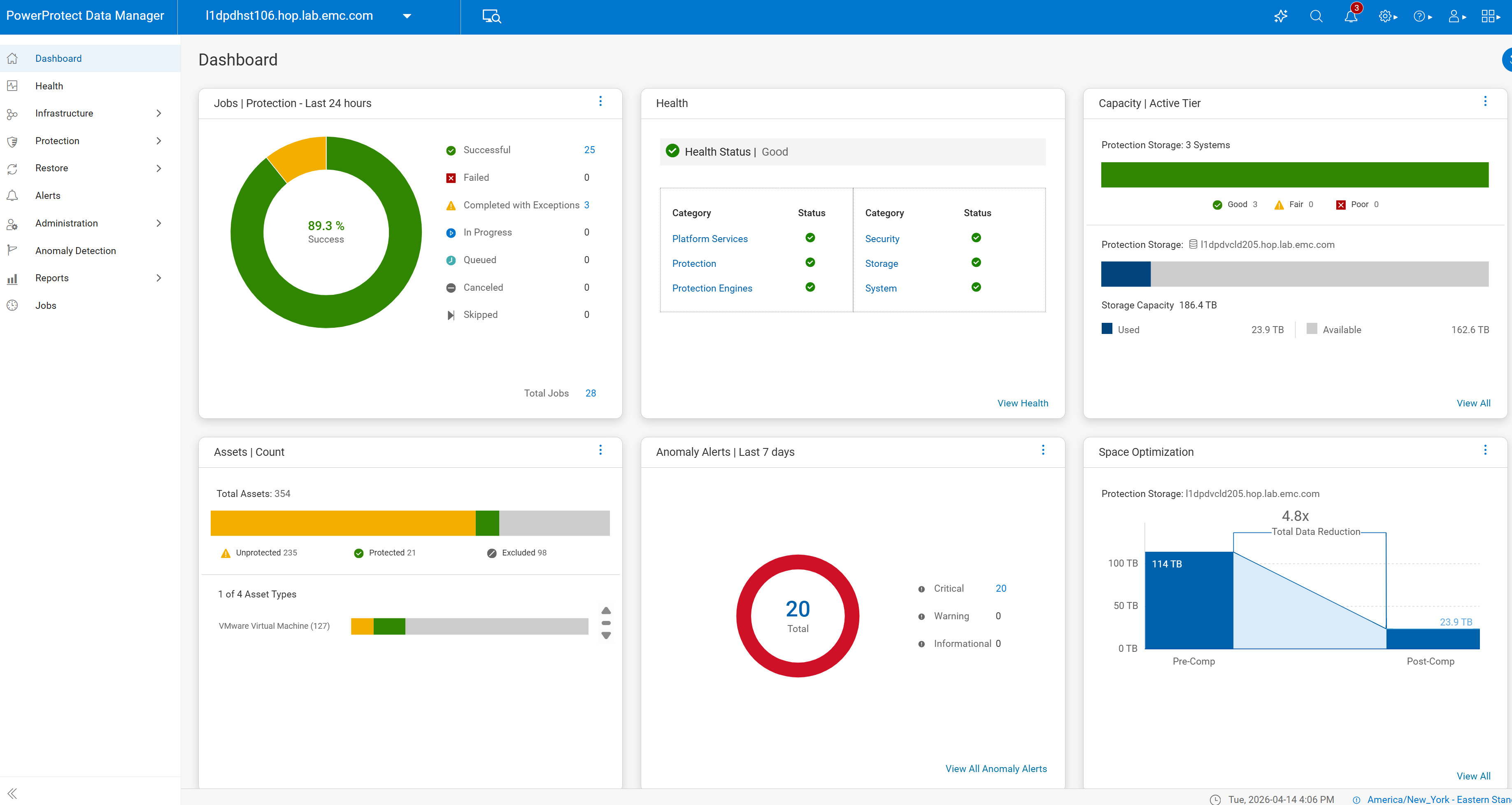
Task: Select Health in the sidebar
Action: (x=91, y=86)
